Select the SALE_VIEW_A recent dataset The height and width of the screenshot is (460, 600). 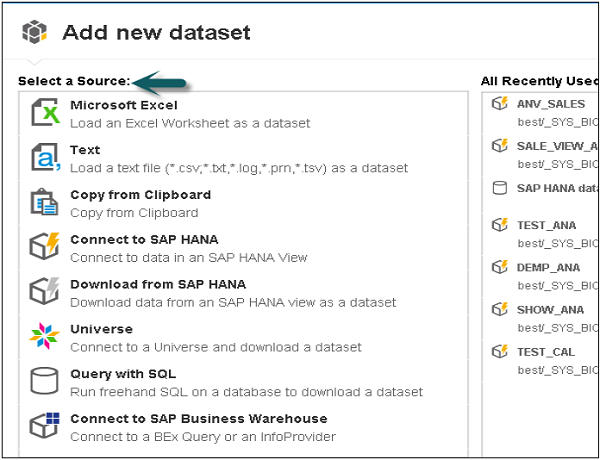click(557, 145)
